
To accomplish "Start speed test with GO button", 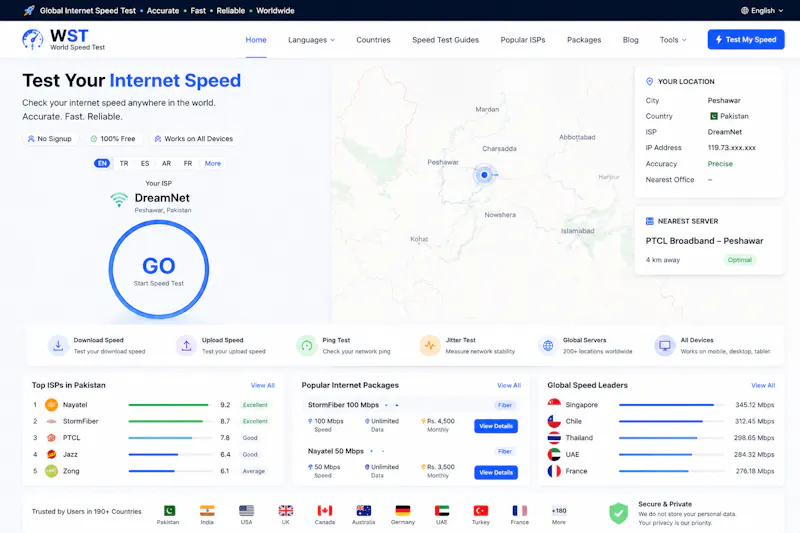I will click(159, 269).
